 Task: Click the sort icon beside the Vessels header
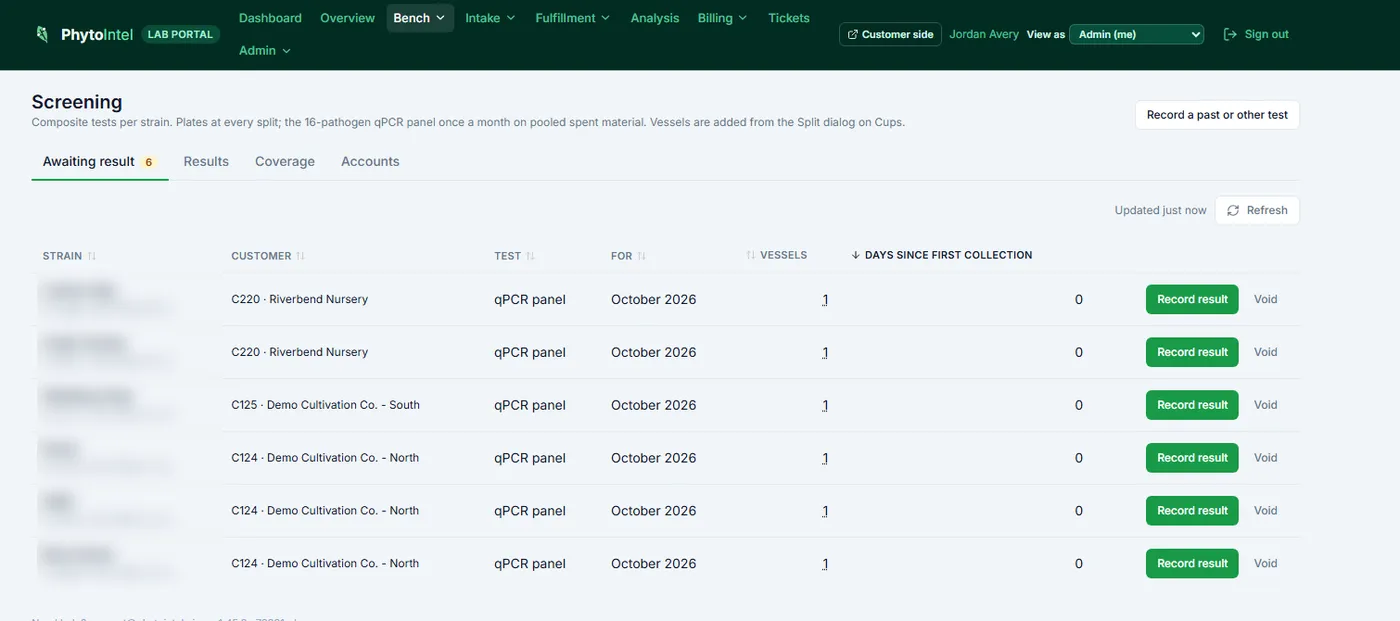pyautogui.click(x=751, y=256)
